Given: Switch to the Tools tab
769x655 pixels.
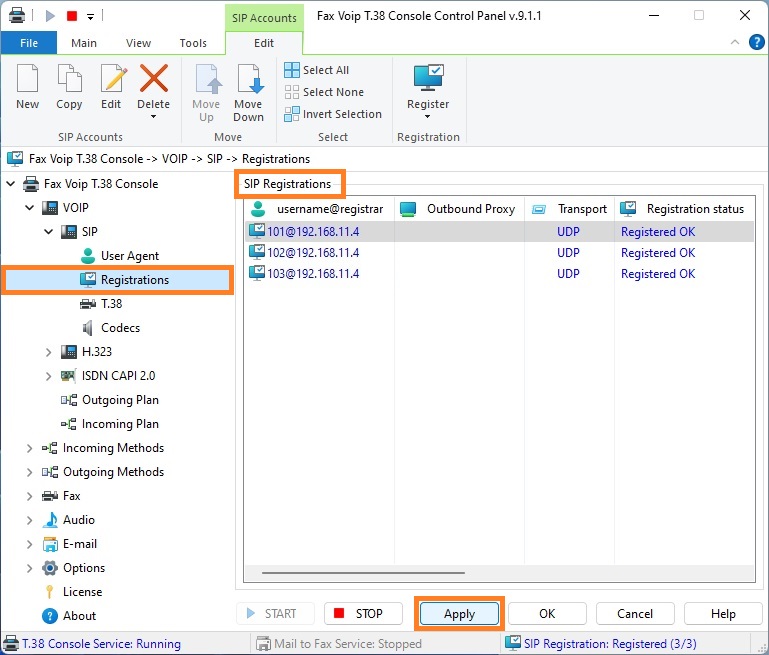Looking at the screenshot, I should click(x=193, y=43).
